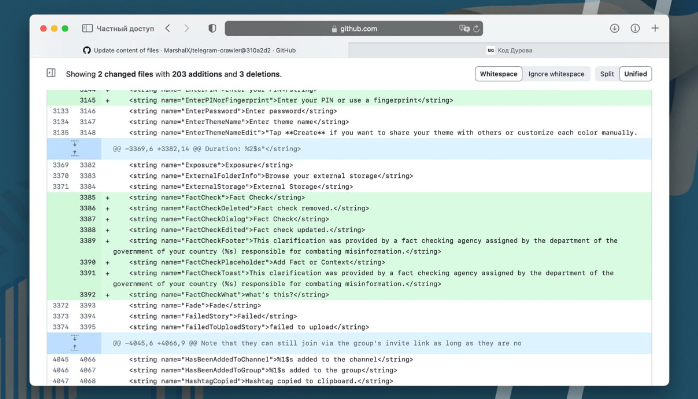Click the GitHub favicon on first tab

click(87, 50)
